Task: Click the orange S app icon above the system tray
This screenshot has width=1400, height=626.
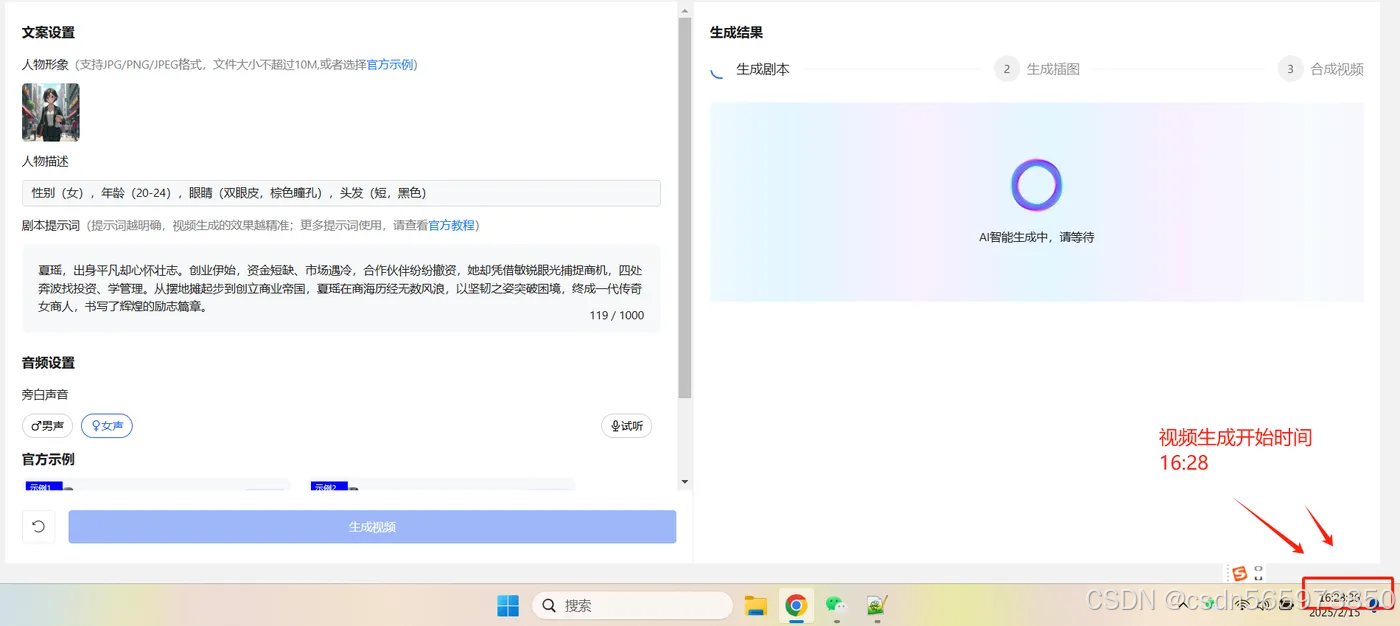Action: coord(1240,572)
